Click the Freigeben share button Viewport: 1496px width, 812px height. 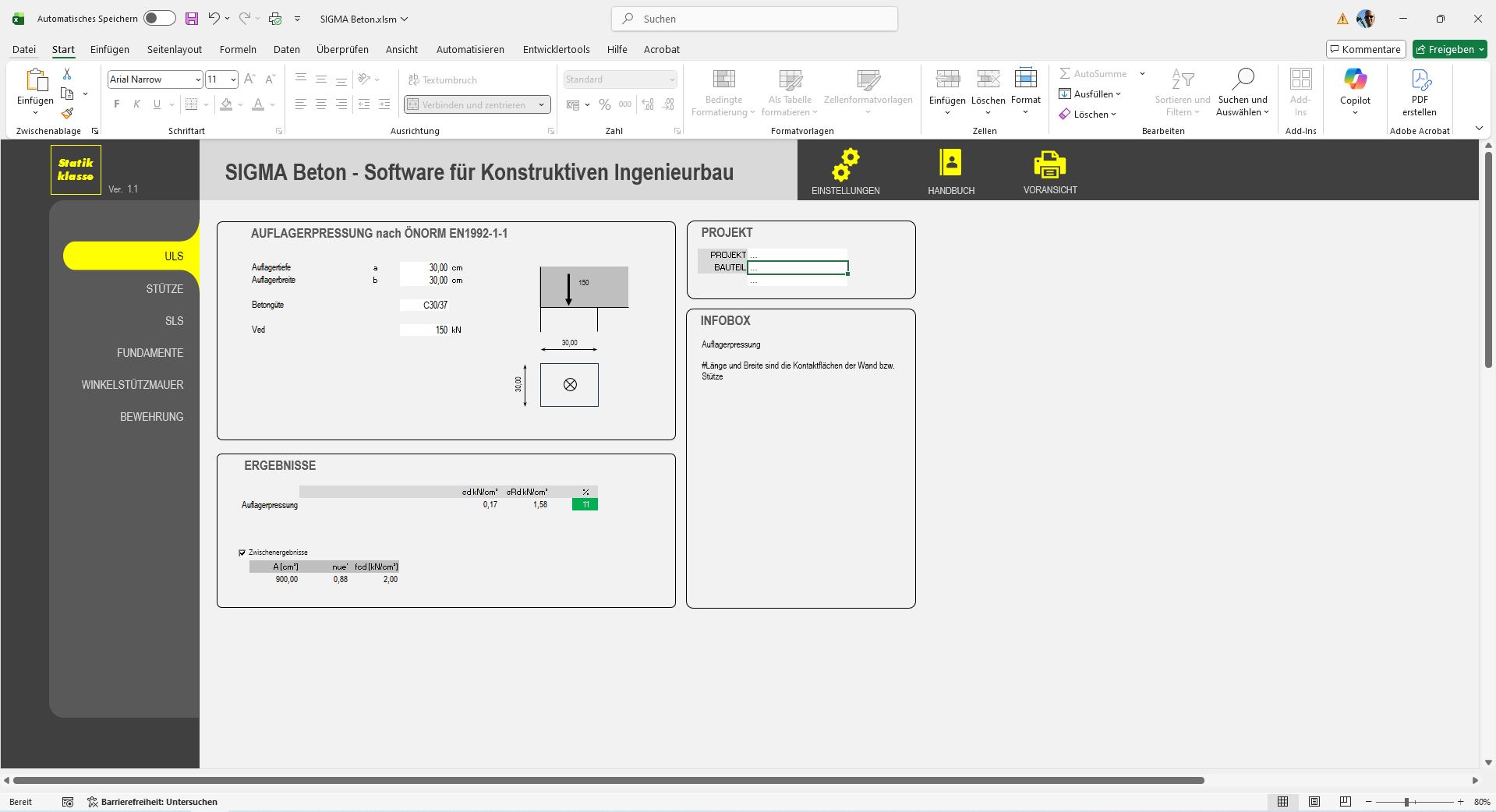point(1448,49)
